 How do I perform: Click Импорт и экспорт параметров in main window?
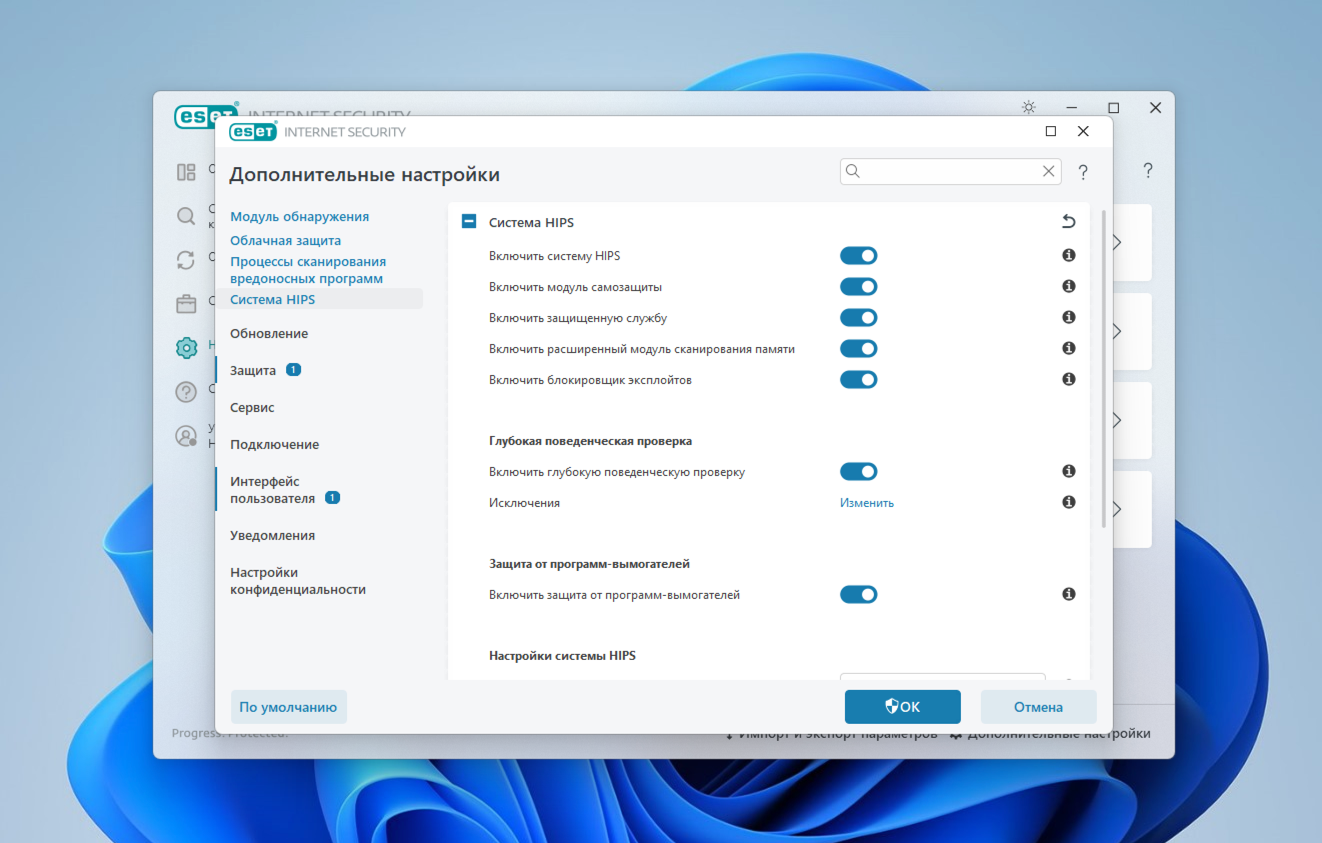pos(831,734)
